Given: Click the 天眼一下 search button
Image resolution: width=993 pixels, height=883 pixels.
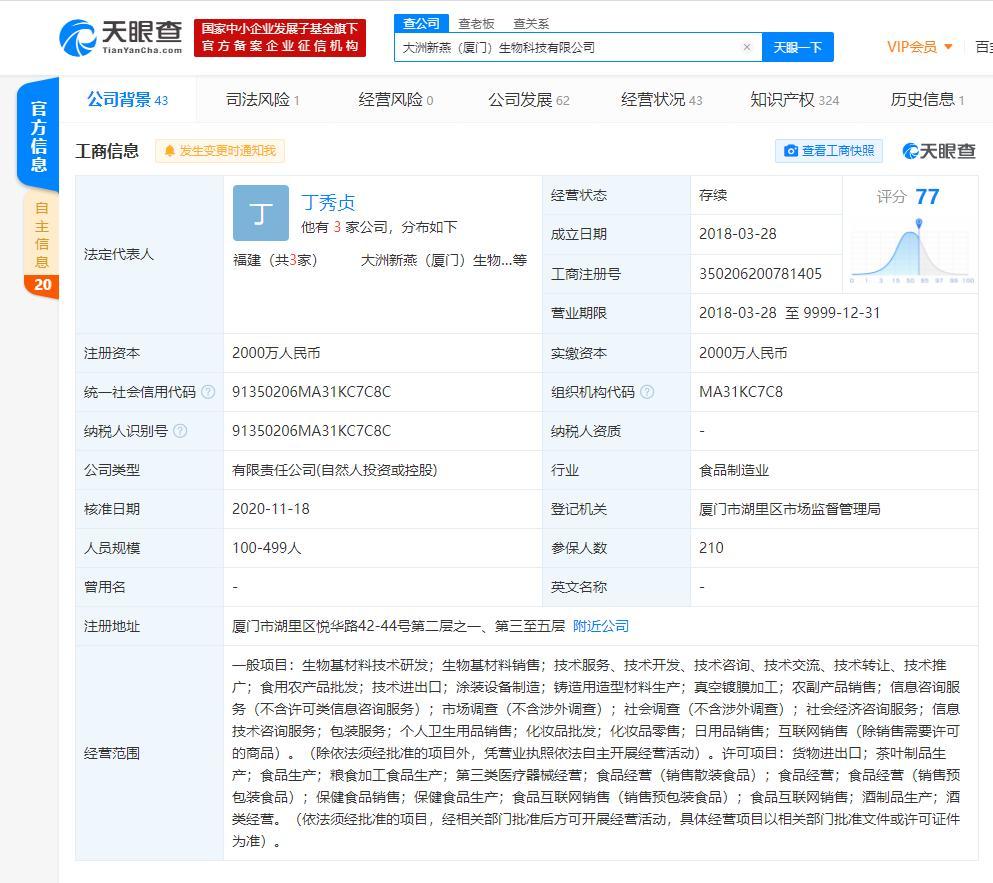Looking at the screenshot, I should point(797,47).
